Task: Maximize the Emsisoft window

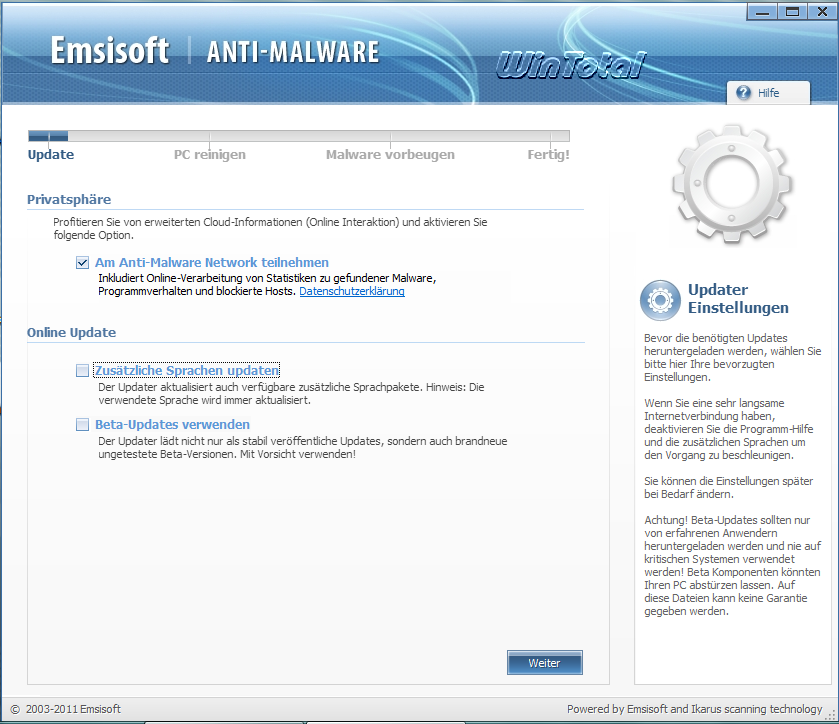Action: [792, 12]
